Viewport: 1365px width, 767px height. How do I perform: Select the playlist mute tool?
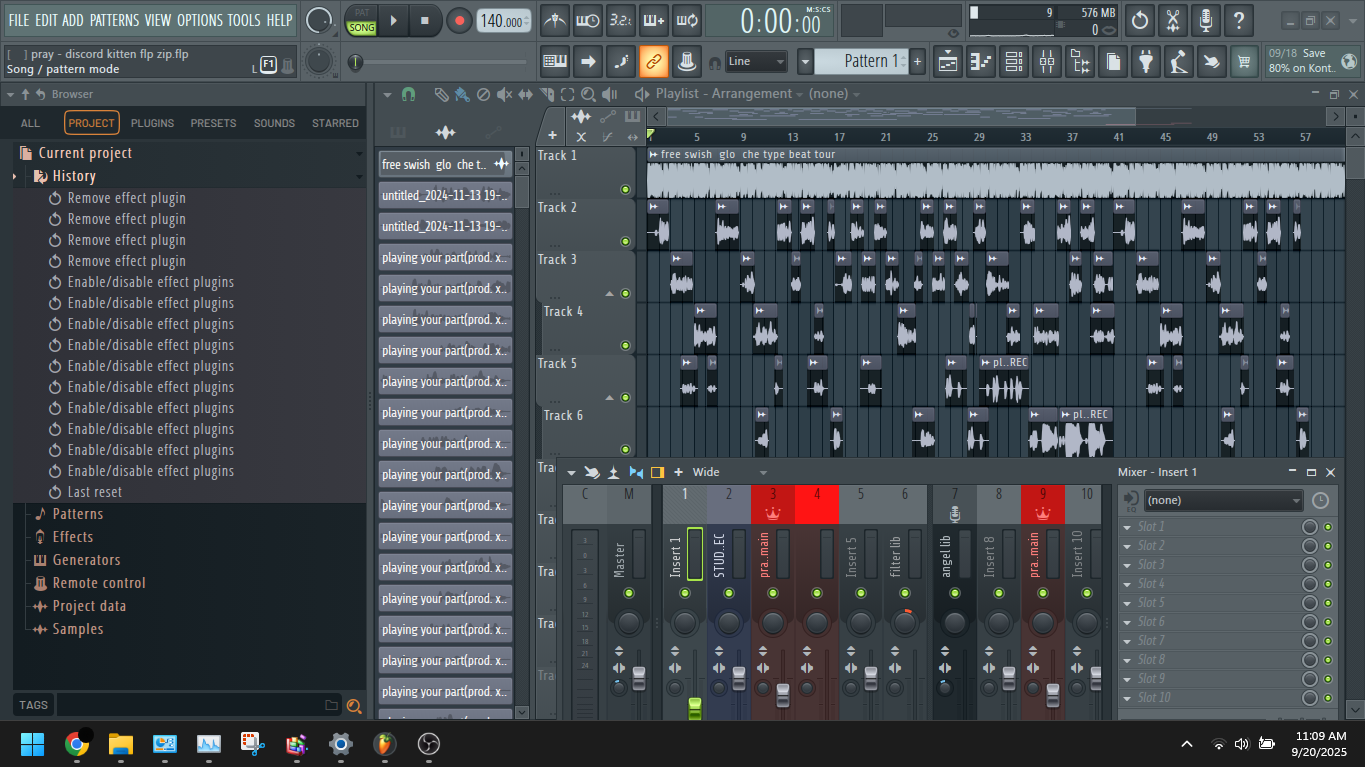click(503, 94)
